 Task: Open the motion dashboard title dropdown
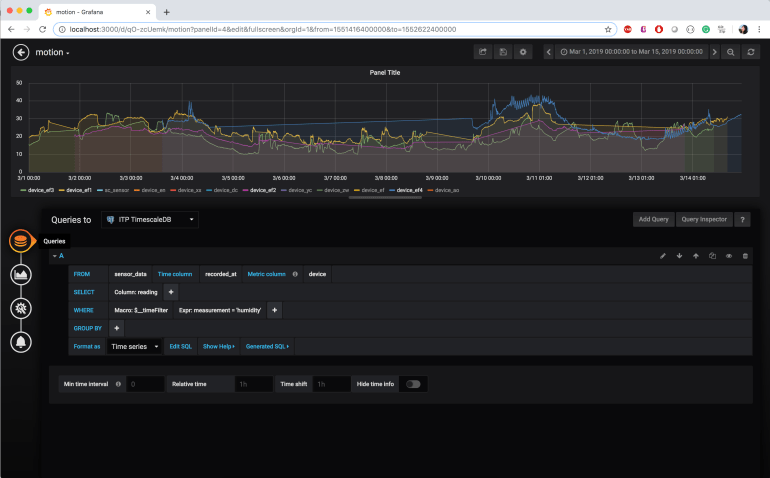(52, 52)
